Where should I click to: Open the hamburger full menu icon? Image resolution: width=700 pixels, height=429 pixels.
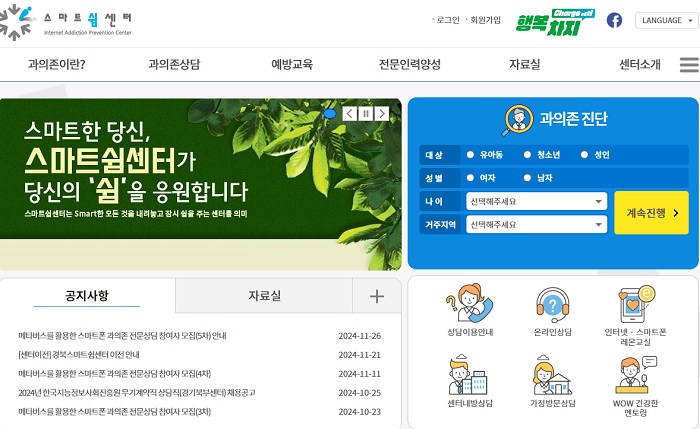688,65
